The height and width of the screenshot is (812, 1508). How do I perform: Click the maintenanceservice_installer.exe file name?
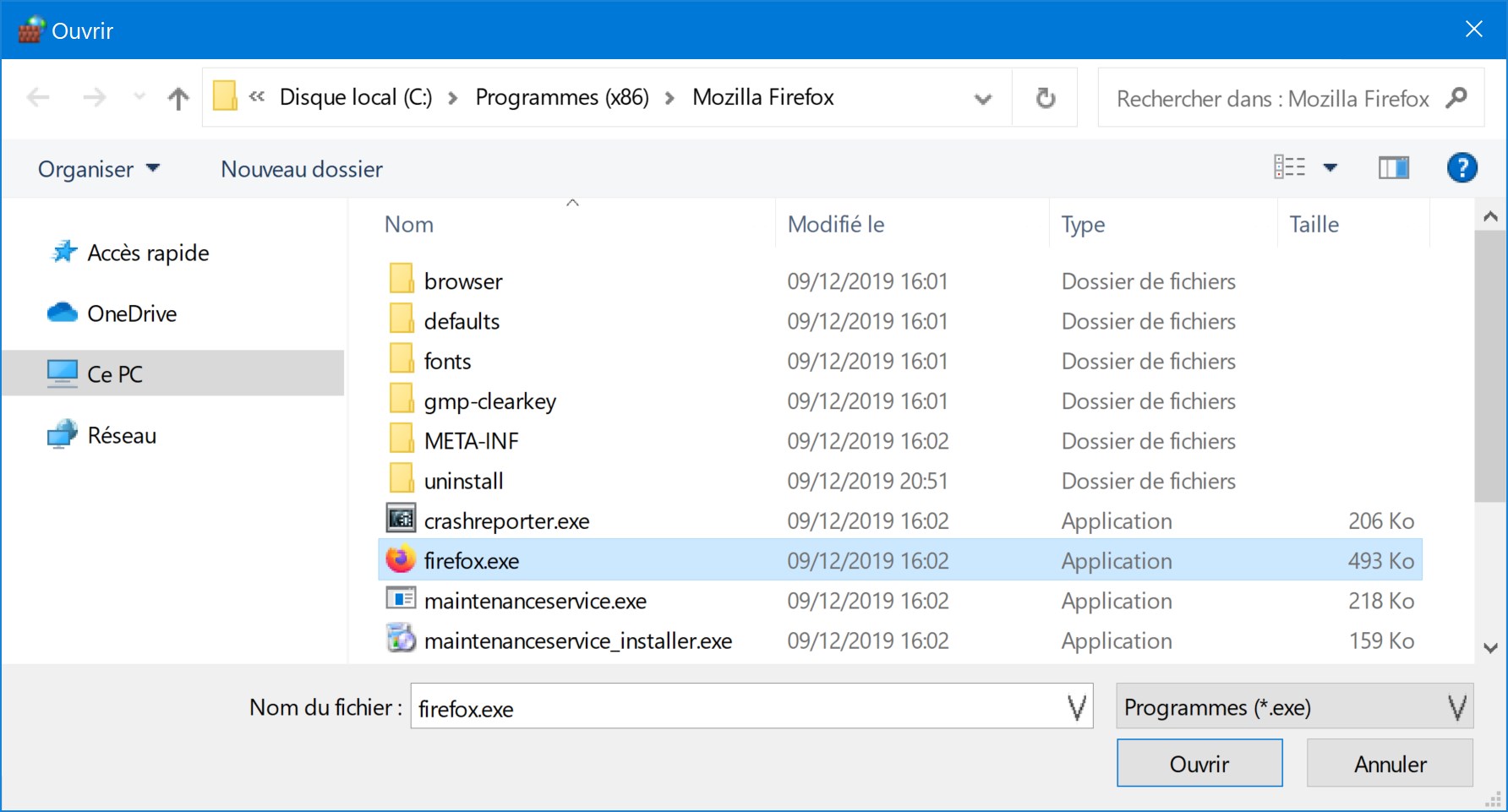click(578, 640)
